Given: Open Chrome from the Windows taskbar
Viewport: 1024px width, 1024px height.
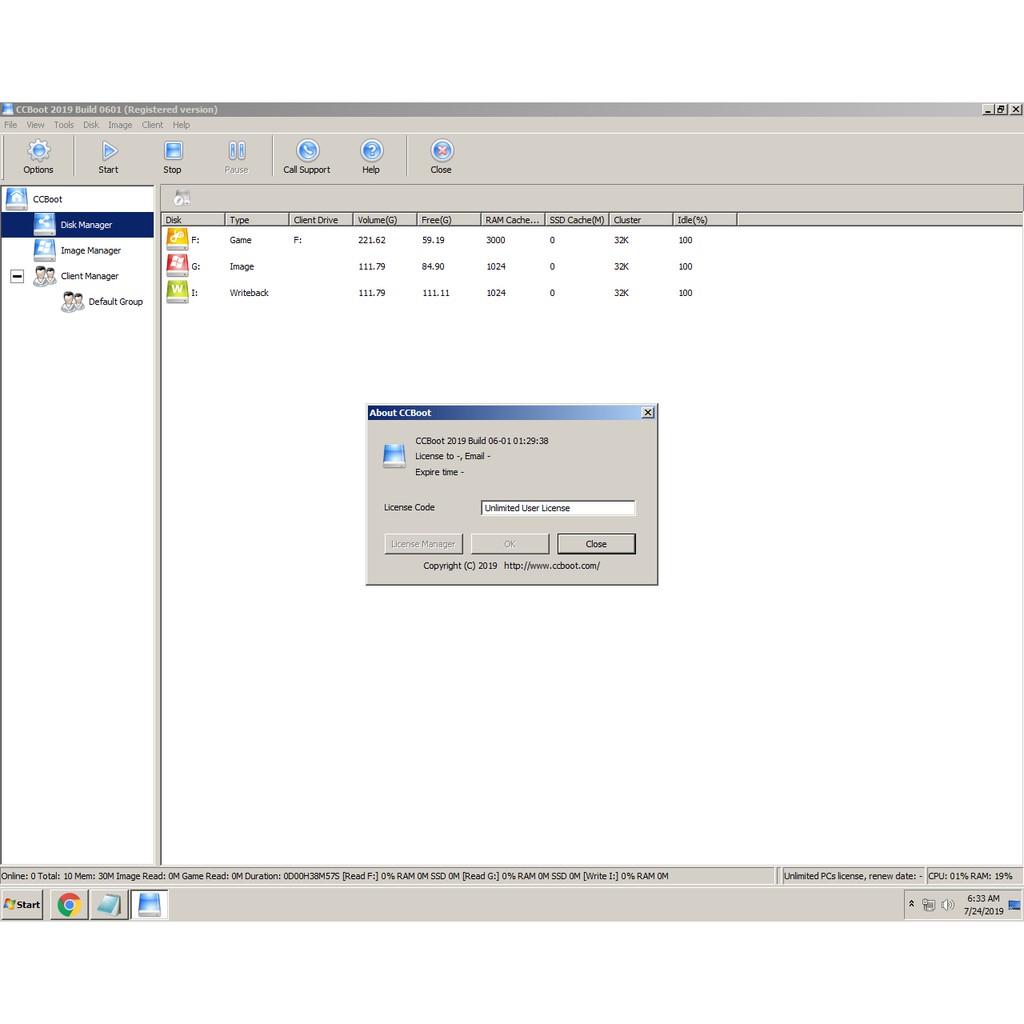Looking at the screenshot, I should (69, 905).
